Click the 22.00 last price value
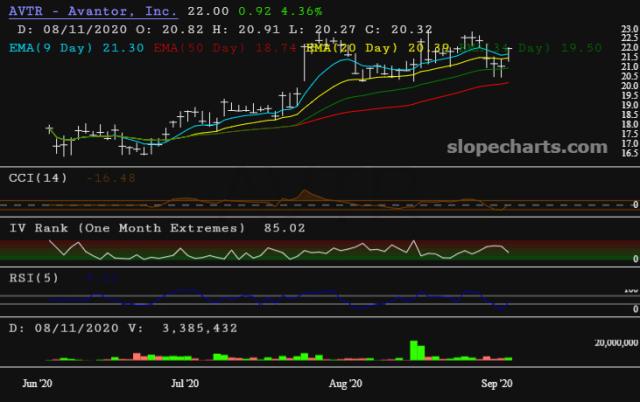 click(x=206, y=10)
